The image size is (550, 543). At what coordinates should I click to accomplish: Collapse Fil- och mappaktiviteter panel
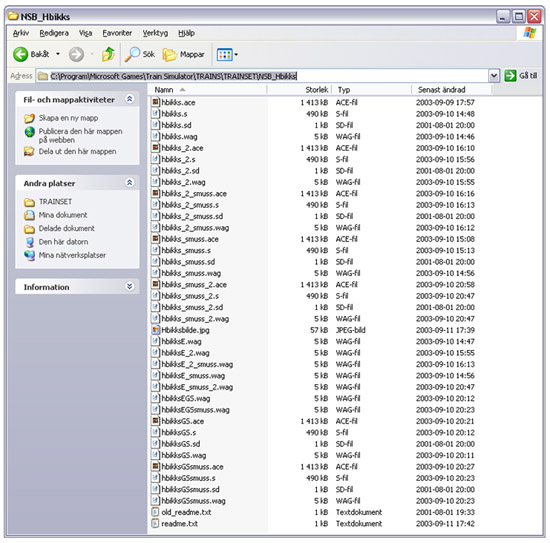click(x=129, y=99)
